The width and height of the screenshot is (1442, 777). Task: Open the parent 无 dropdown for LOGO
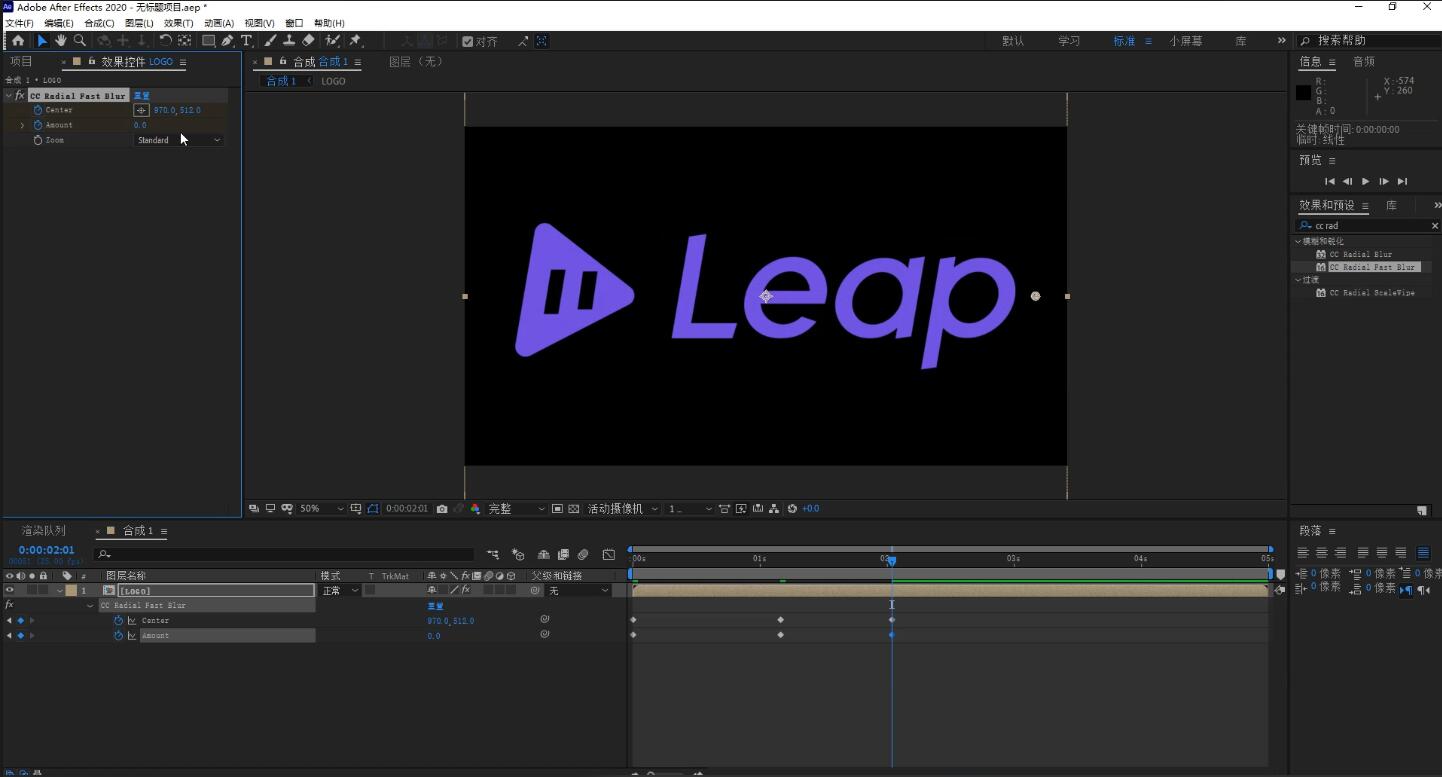[579, 591]
